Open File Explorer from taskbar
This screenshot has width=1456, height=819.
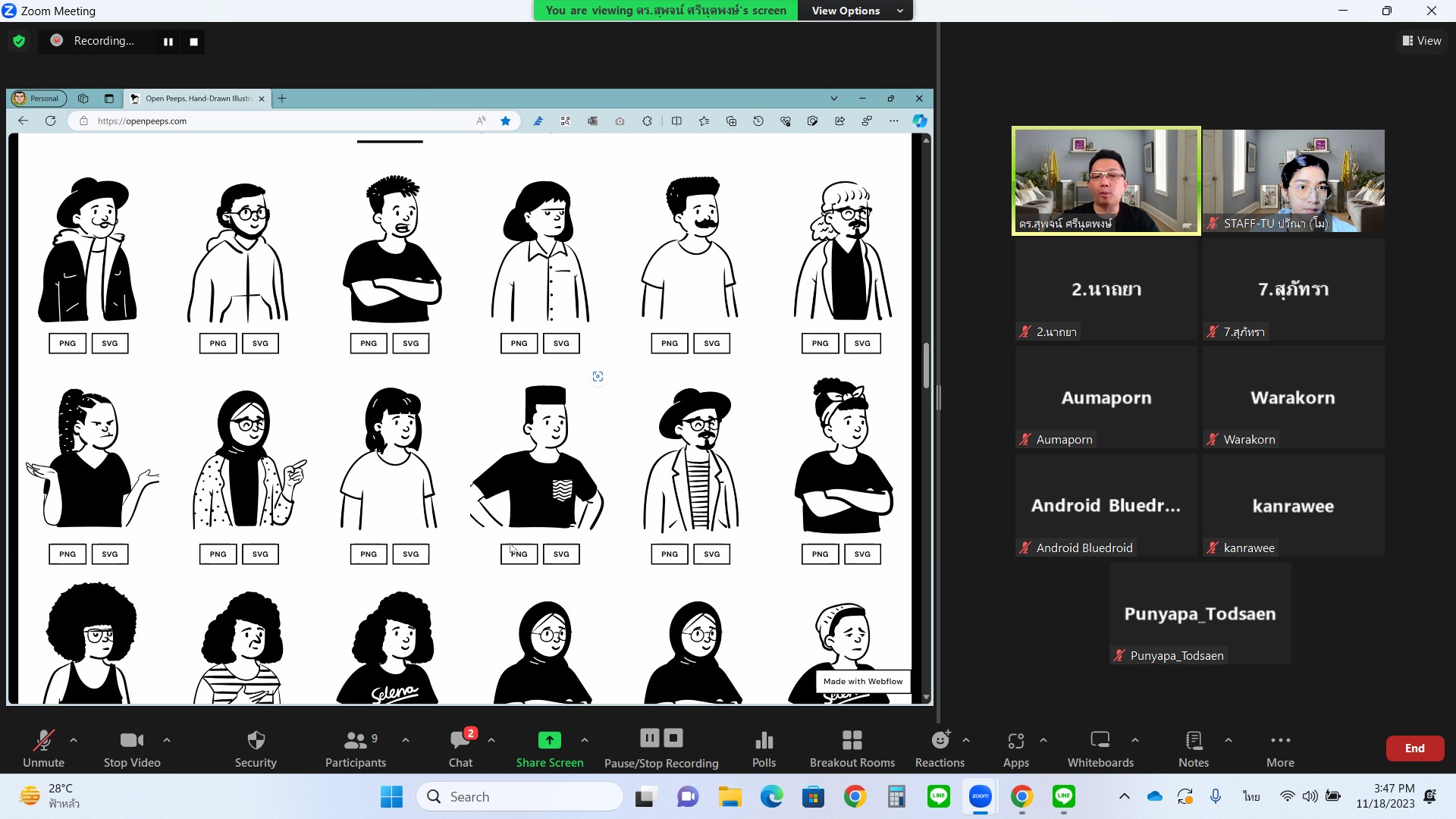click(730, 797)
